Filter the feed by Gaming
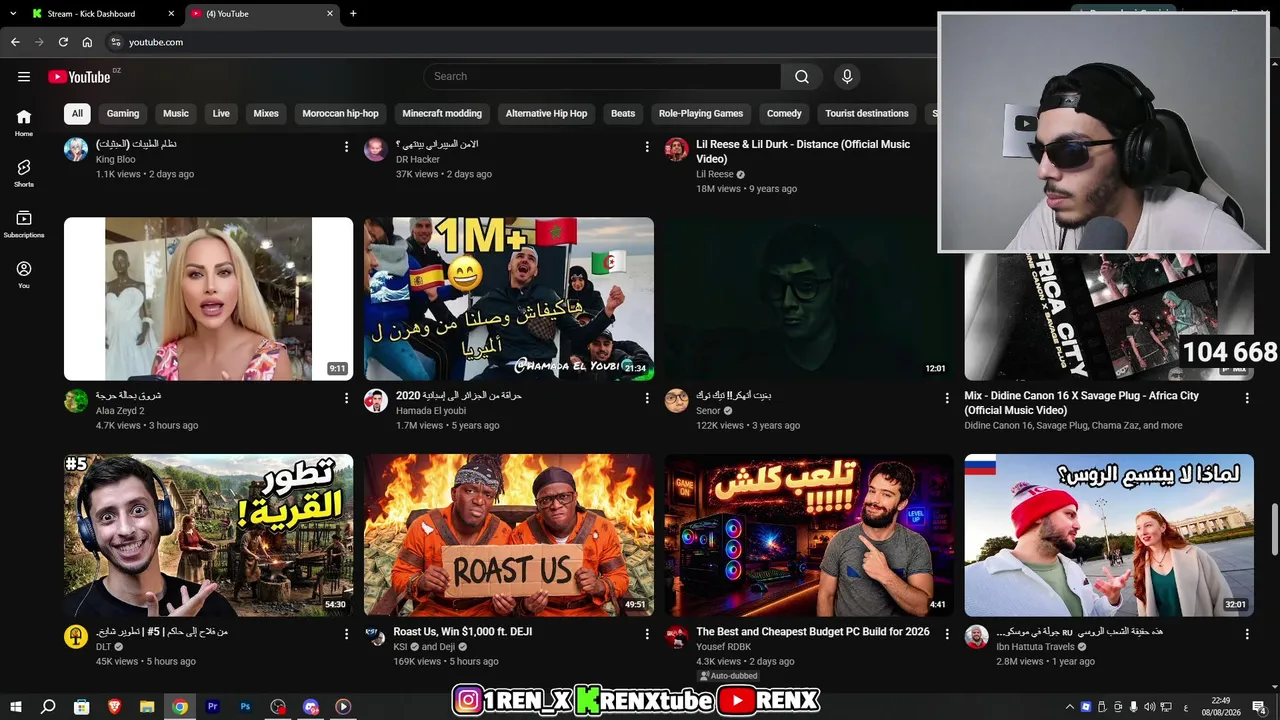1280x720 pixels. (x=123, y=113)
